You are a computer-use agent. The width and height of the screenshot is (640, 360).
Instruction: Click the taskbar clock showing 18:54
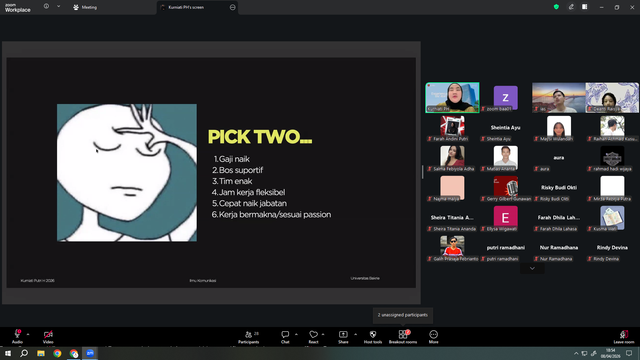(611, 353)
